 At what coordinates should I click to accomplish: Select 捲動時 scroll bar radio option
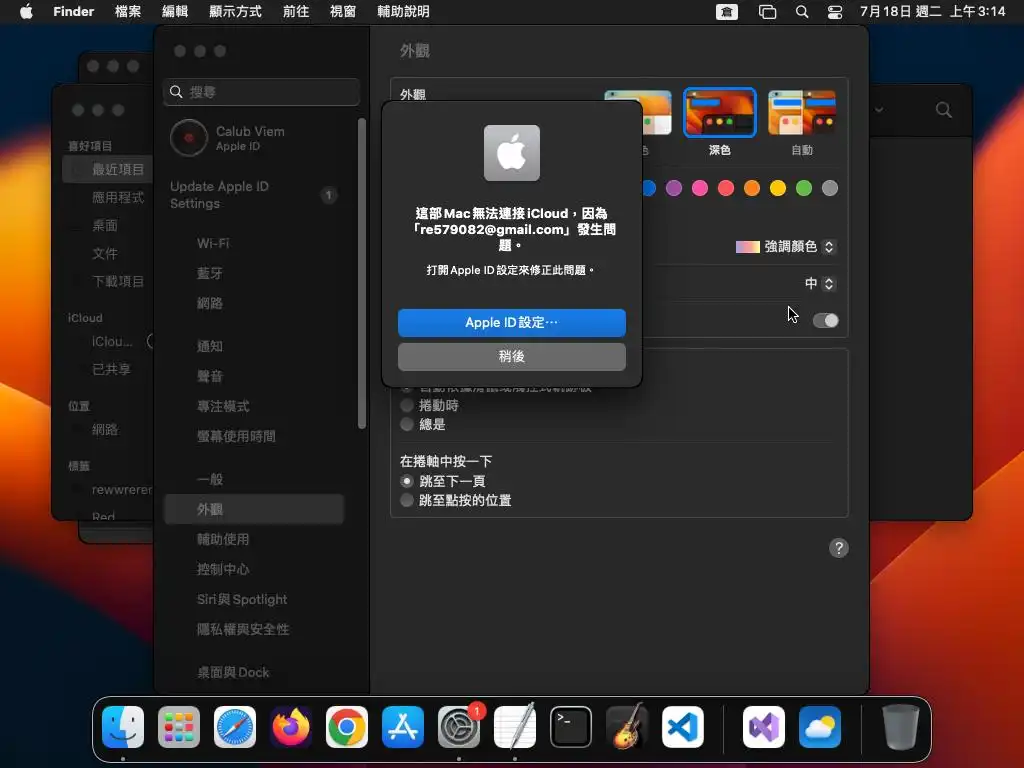[407, 406]
